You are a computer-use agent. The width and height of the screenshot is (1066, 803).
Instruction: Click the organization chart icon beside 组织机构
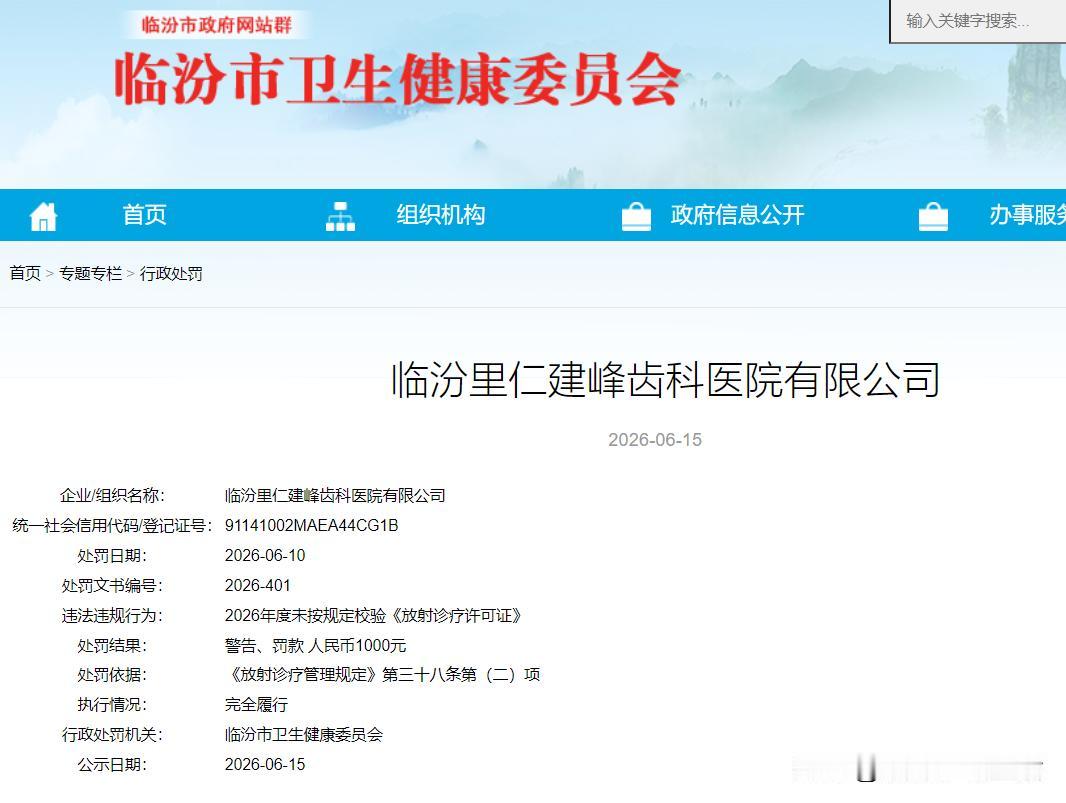coord(340,217)
